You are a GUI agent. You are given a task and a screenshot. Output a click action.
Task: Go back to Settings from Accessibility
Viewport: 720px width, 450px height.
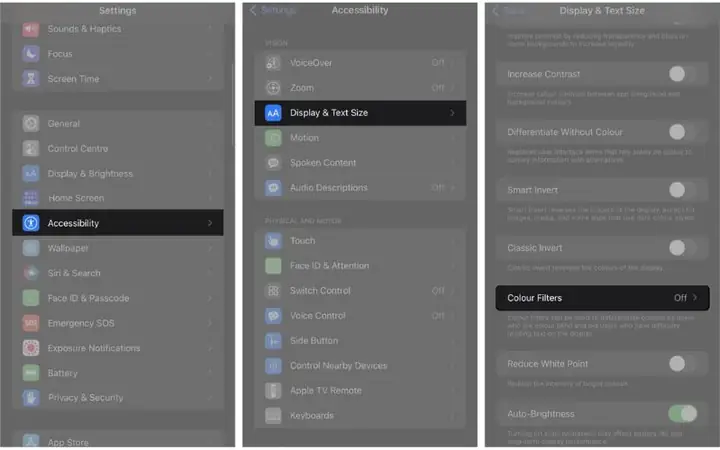click(273, 10)
